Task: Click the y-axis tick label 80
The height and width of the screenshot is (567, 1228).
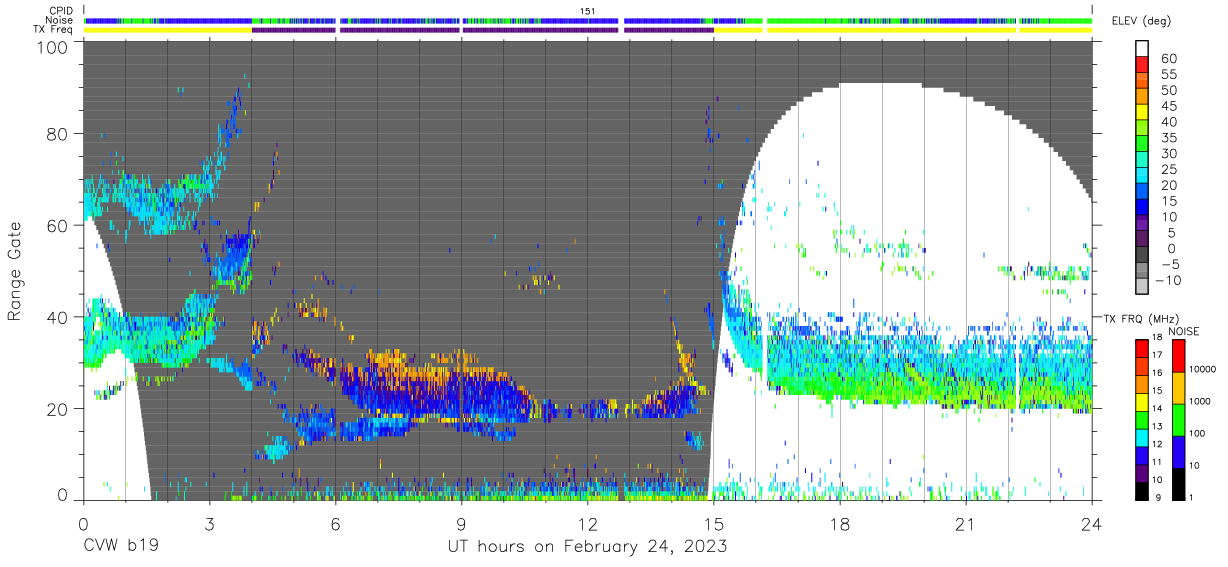Action: 59,134
